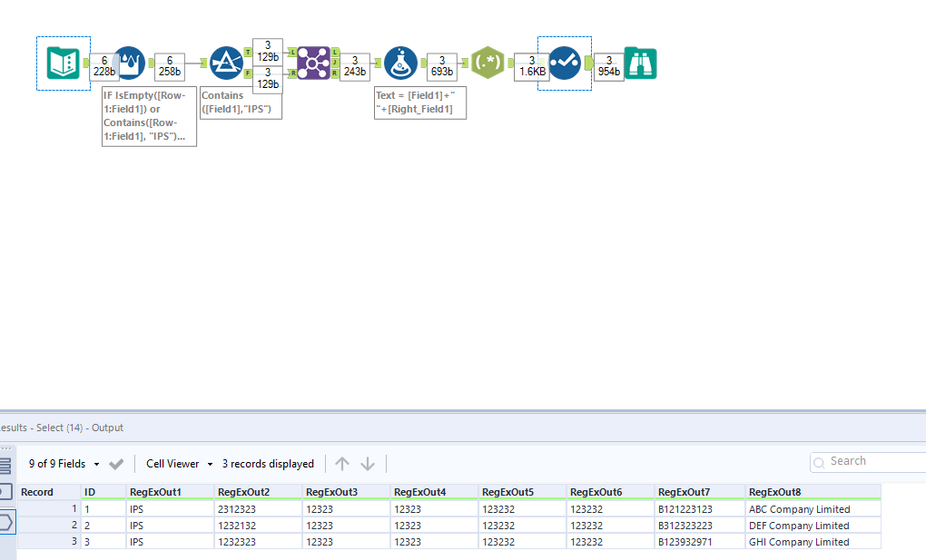
Task: Click the RegExOut8 column header
Action: 813,492
